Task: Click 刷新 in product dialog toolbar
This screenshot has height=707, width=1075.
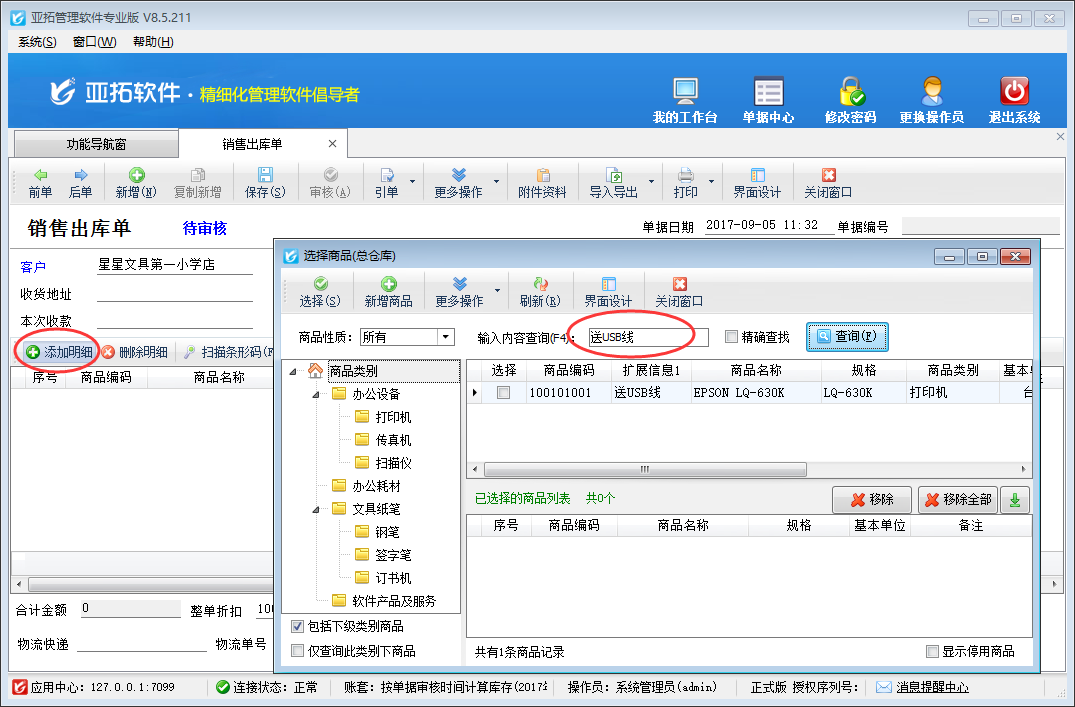Action: [x=540, y=291]
